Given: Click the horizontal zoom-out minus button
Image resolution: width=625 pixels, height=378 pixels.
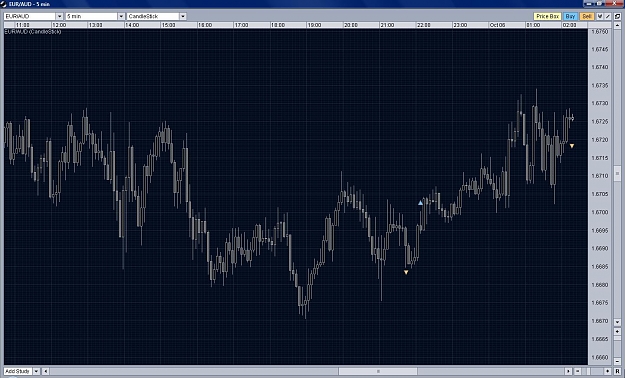Looking at the screenshot, I should (x=578, y=371).
